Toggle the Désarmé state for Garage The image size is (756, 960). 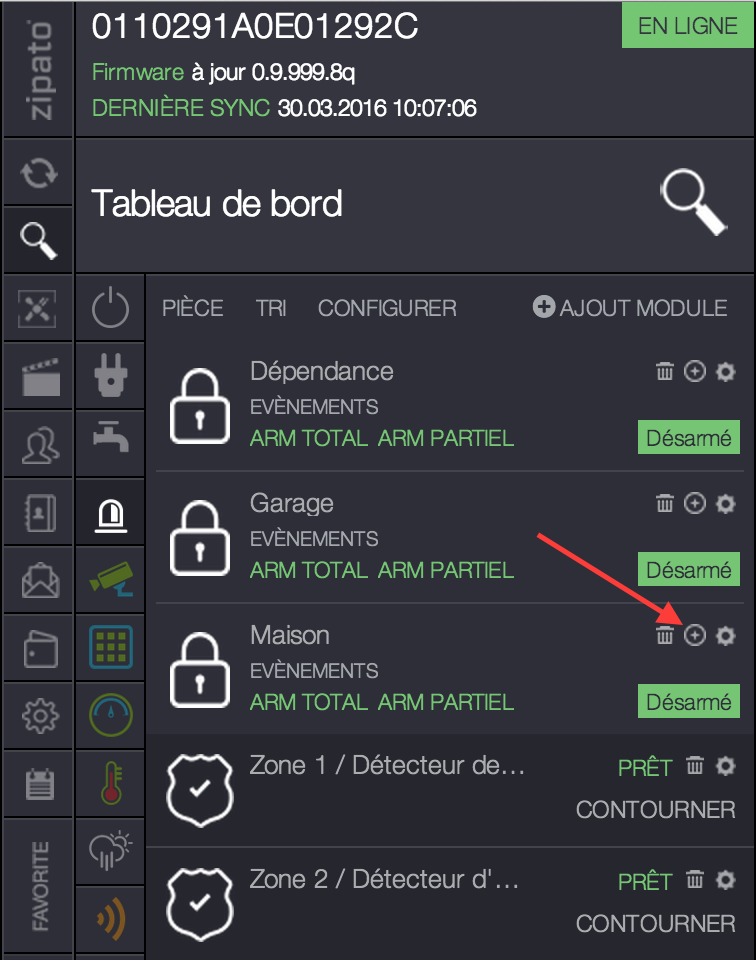688,569
